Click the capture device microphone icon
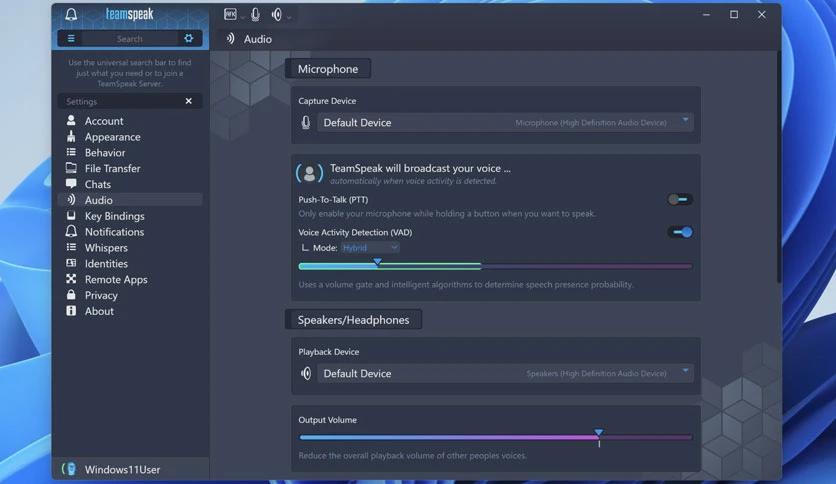This screenshot has height=484, width=836. (306, 123)
